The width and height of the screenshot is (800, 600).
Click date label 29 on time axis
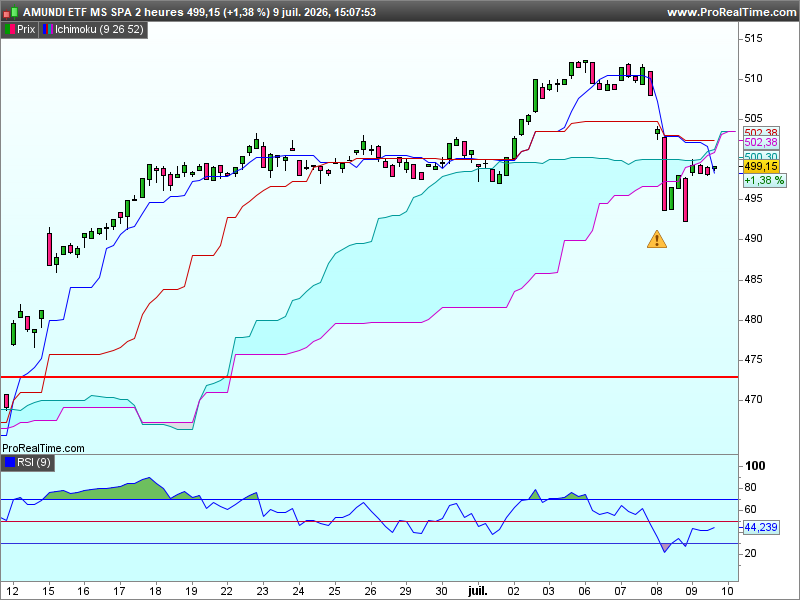click(x=406, y=591)
